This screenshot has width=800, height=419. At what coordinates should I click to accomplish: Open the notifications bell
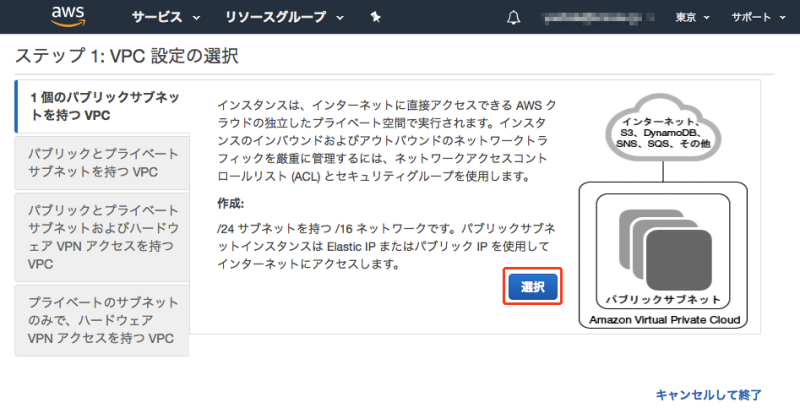[x=513, y=18]
